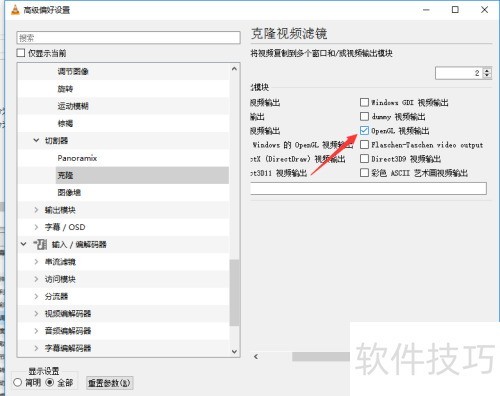Enable Flaschen-Taschen video output checkbox
The width and height of the screenshot is (500, 396).
click(x=364, y=145)
